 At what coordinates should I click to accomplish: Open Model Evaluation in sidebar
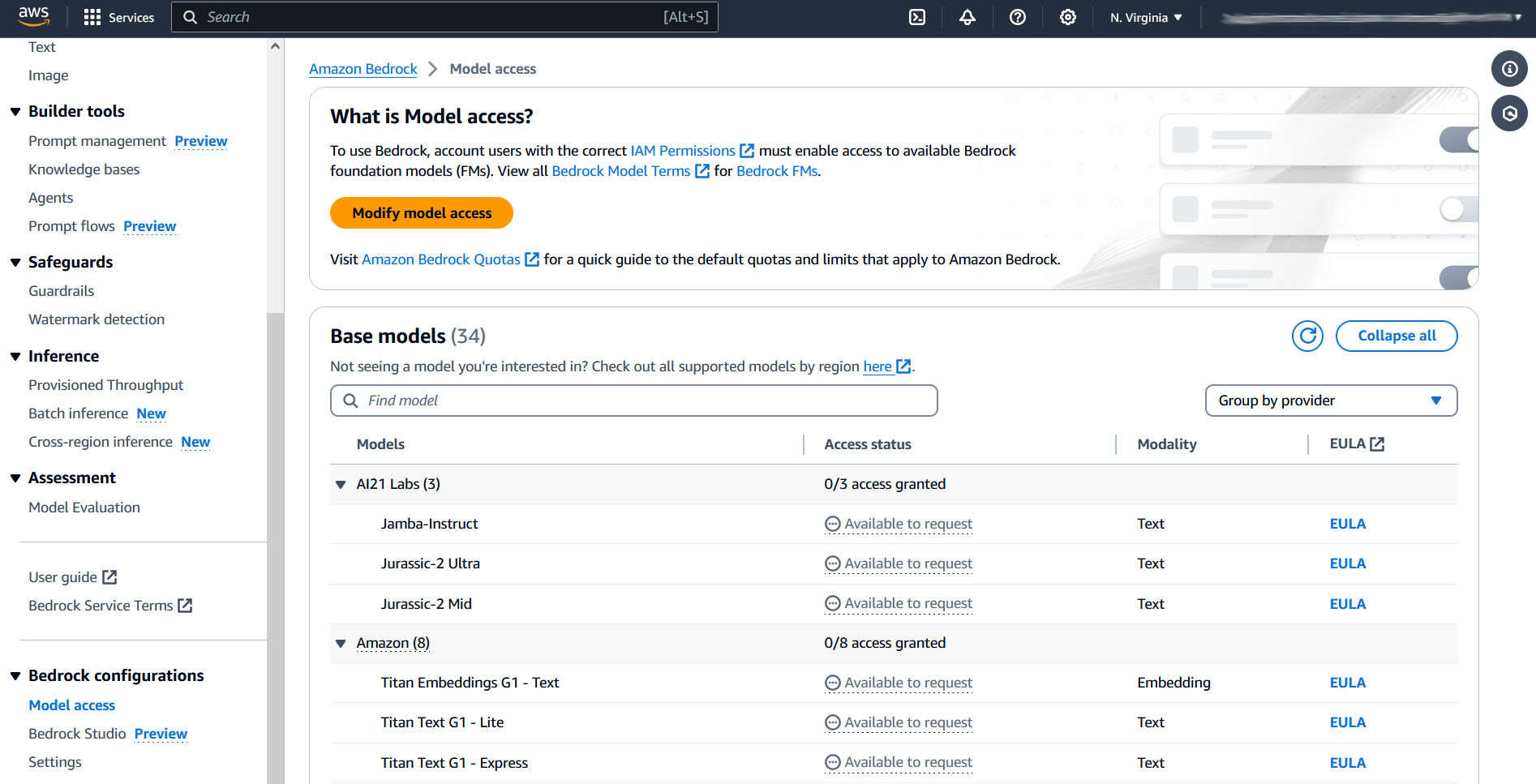(x=84, y=508)
